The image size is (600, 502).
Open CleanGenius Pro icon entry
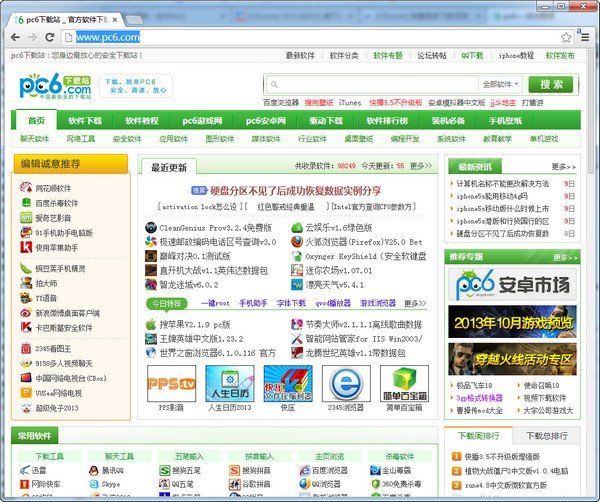(151, 228)
